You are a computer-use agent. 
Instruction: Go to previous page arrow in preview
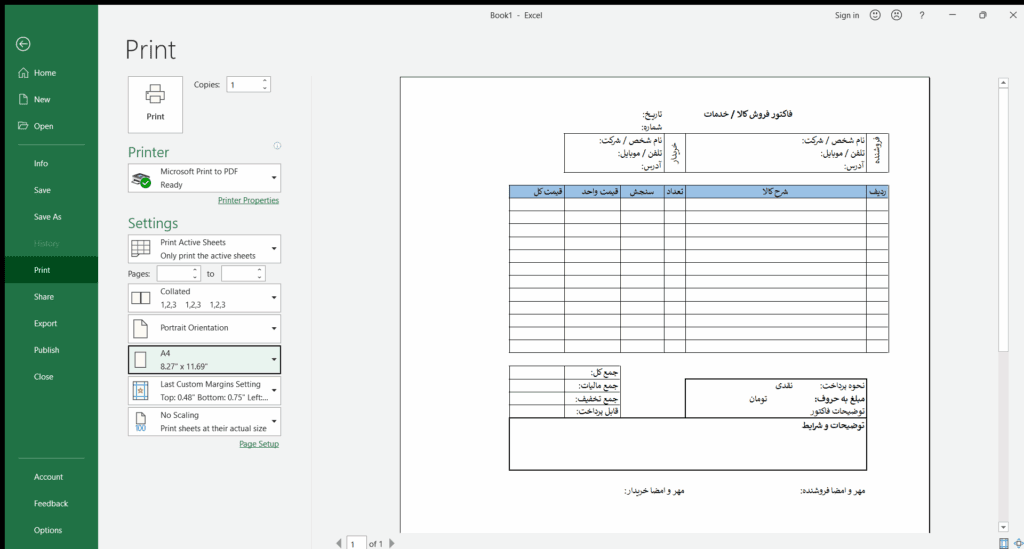(338, 543)
